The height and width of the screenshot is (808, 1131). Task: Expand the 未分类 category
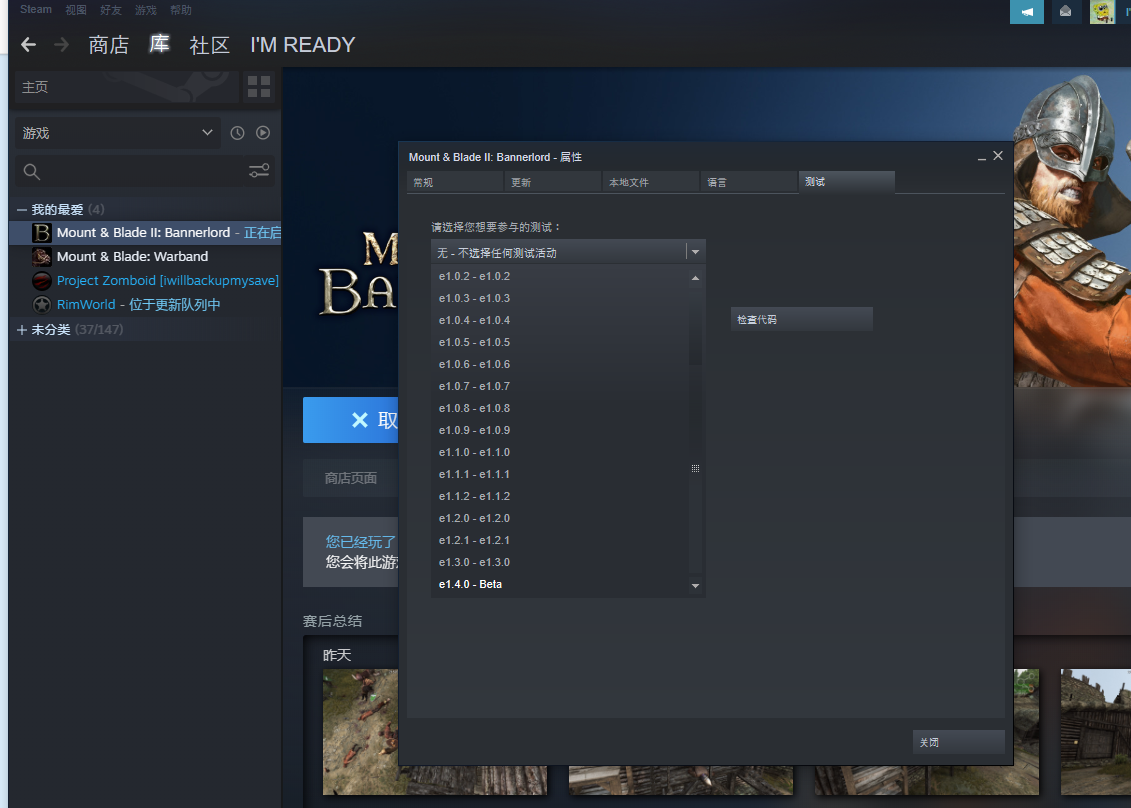tap(22, 330)
